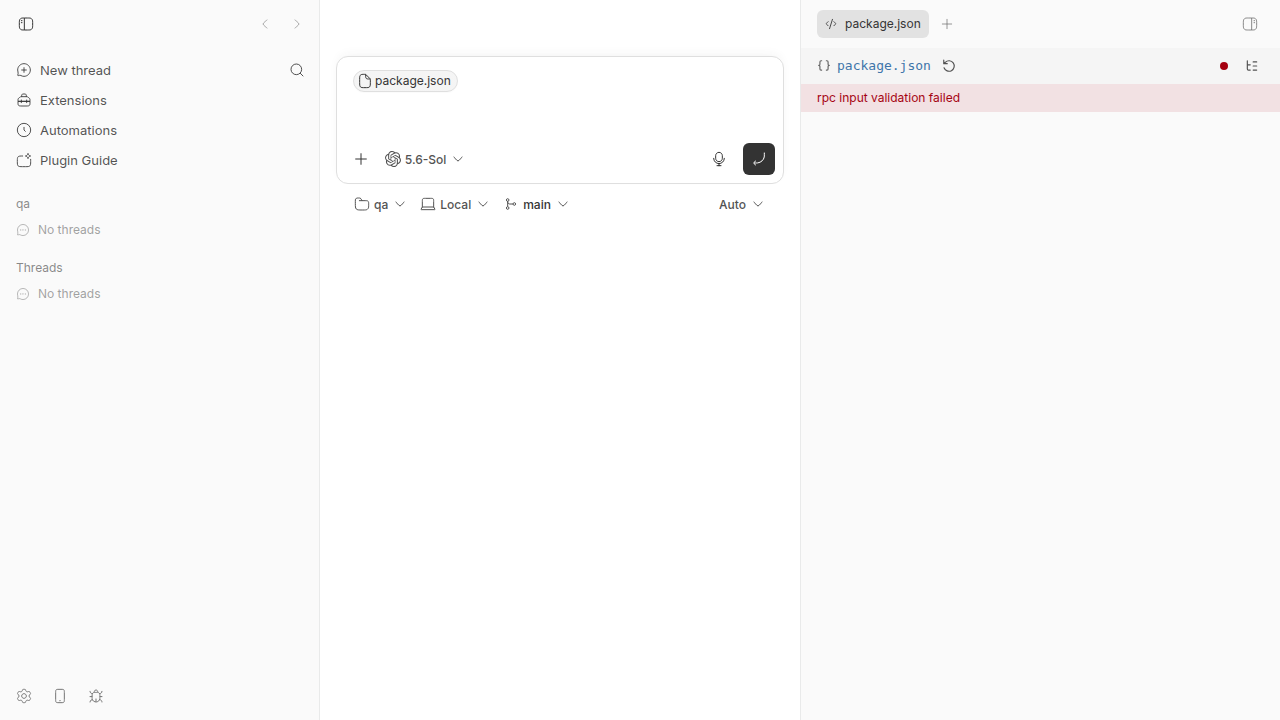
Task: Click the Threads section heading
Action: [x=39, y=268]
